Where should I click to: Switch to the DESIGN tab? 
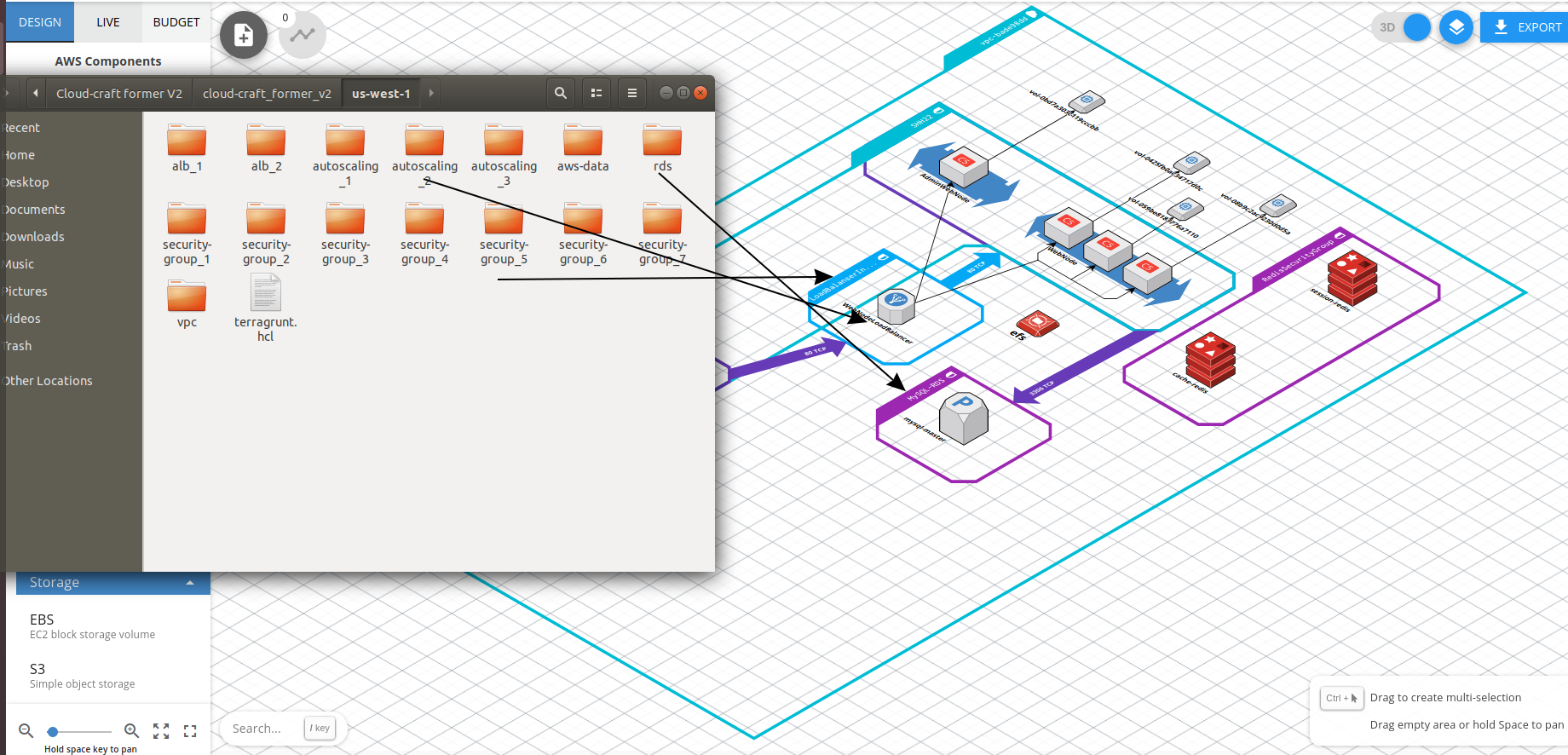point(40,22)
